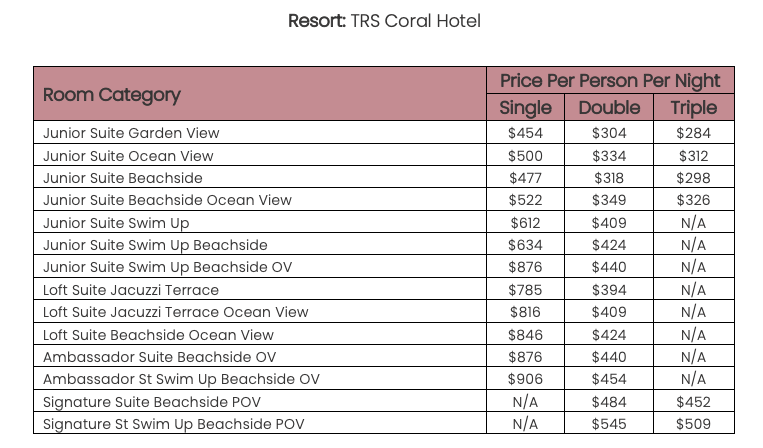Click the $906 single price cell
Viewport: 763px width, 448px height.
click(x=525, y=379)
